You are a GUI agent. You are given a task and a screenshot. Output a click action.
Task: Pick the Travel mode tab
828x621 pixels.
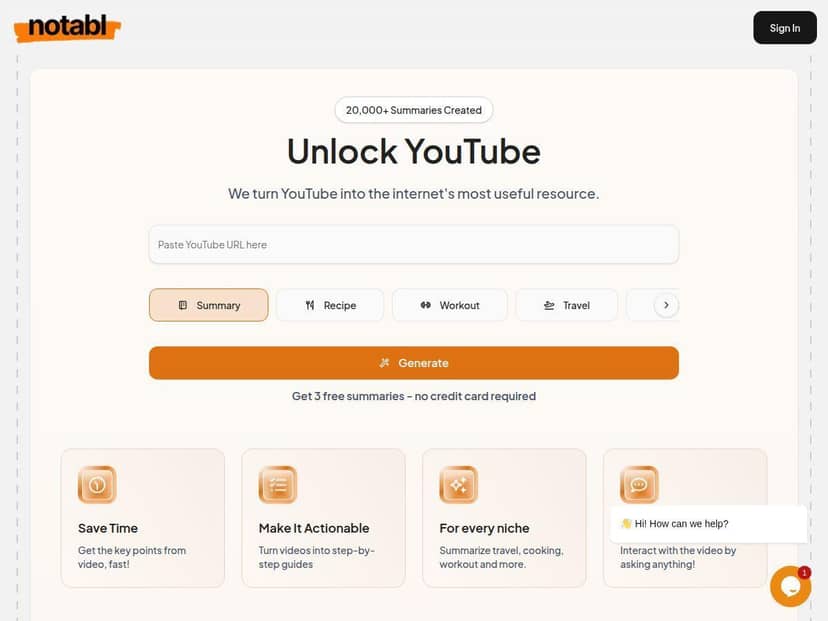click(x=567, y=305)
